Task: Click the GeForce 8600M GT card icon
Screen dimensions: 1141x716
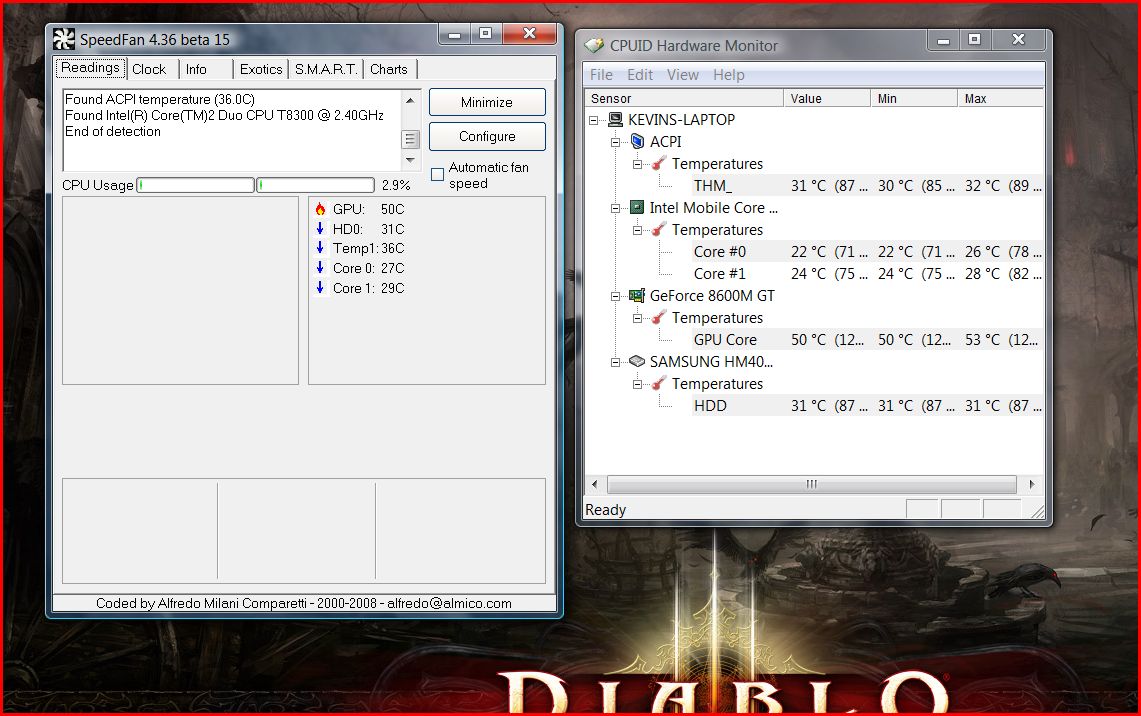Action: tap(637, 295)
